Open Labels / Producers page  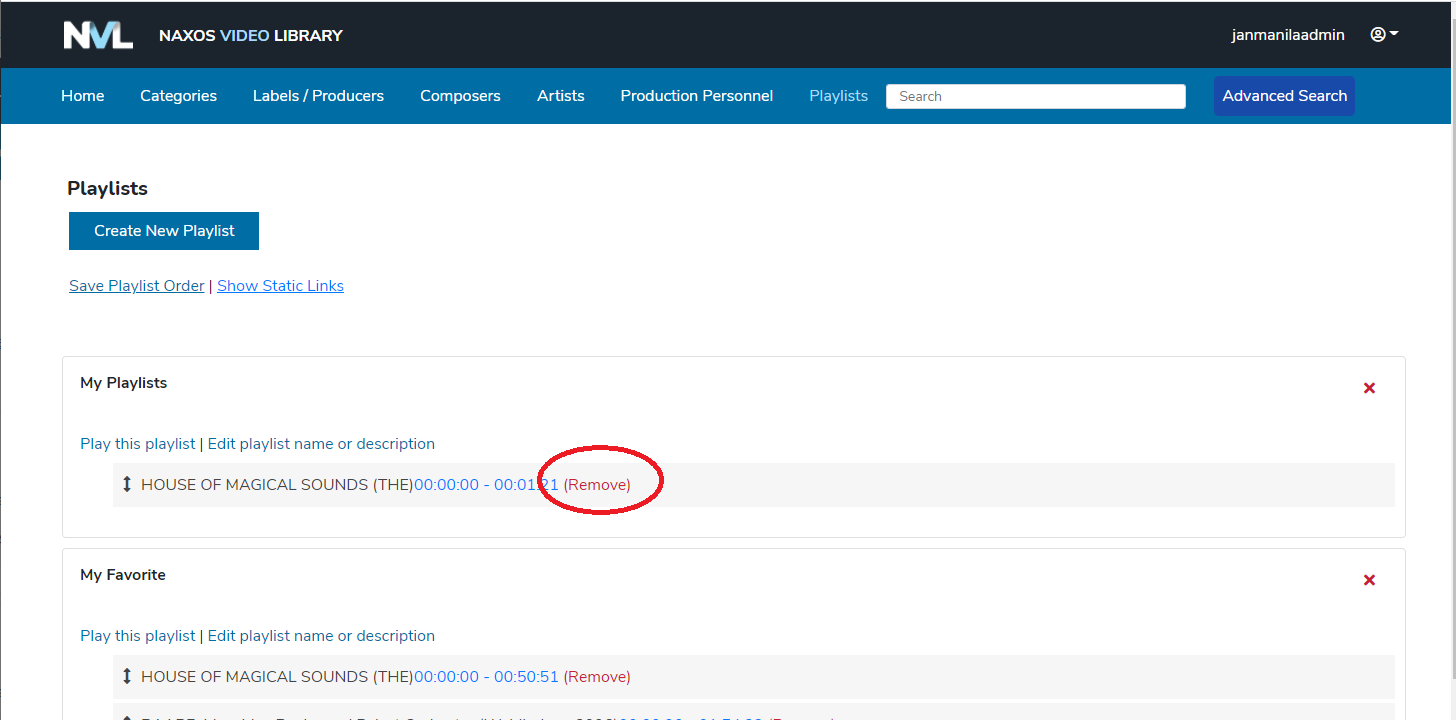click(x=318, y=96)
